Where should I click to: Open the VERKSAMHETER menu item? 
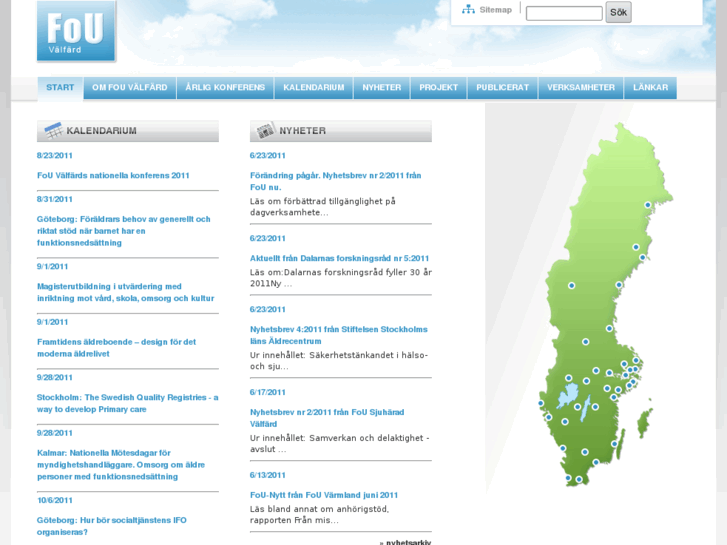[581, 88]
